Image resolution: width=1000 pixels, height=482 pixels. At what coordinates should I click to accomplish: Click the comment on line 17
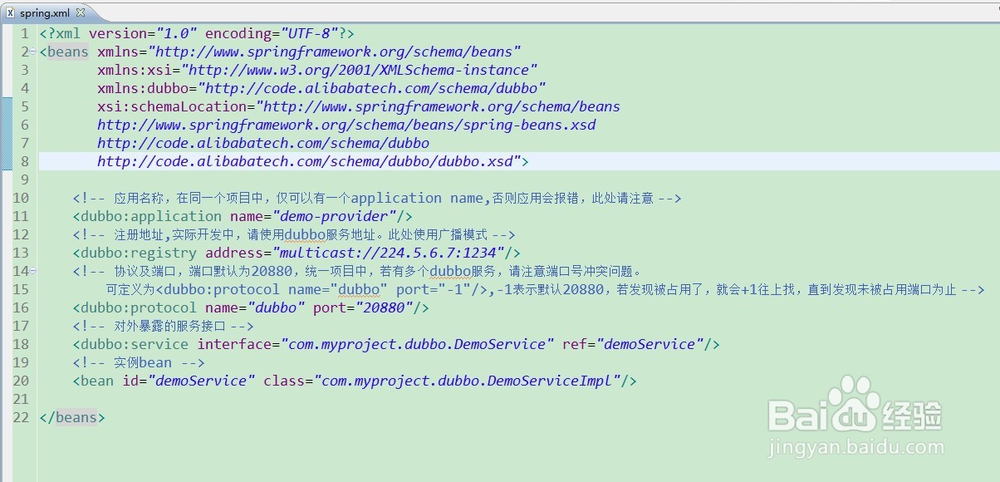click(163, 326)
